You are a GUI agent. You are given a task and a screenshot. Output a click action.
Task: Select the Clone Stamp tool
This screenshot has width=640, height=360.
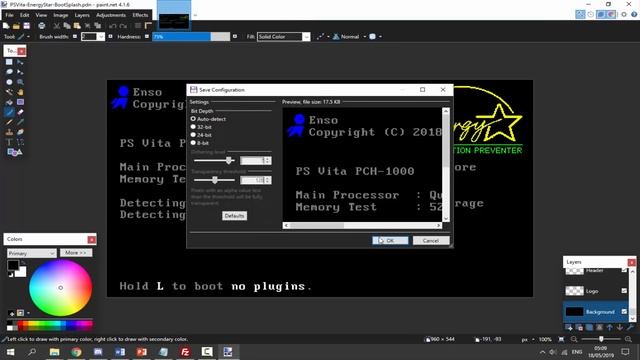tap(9, 132)
